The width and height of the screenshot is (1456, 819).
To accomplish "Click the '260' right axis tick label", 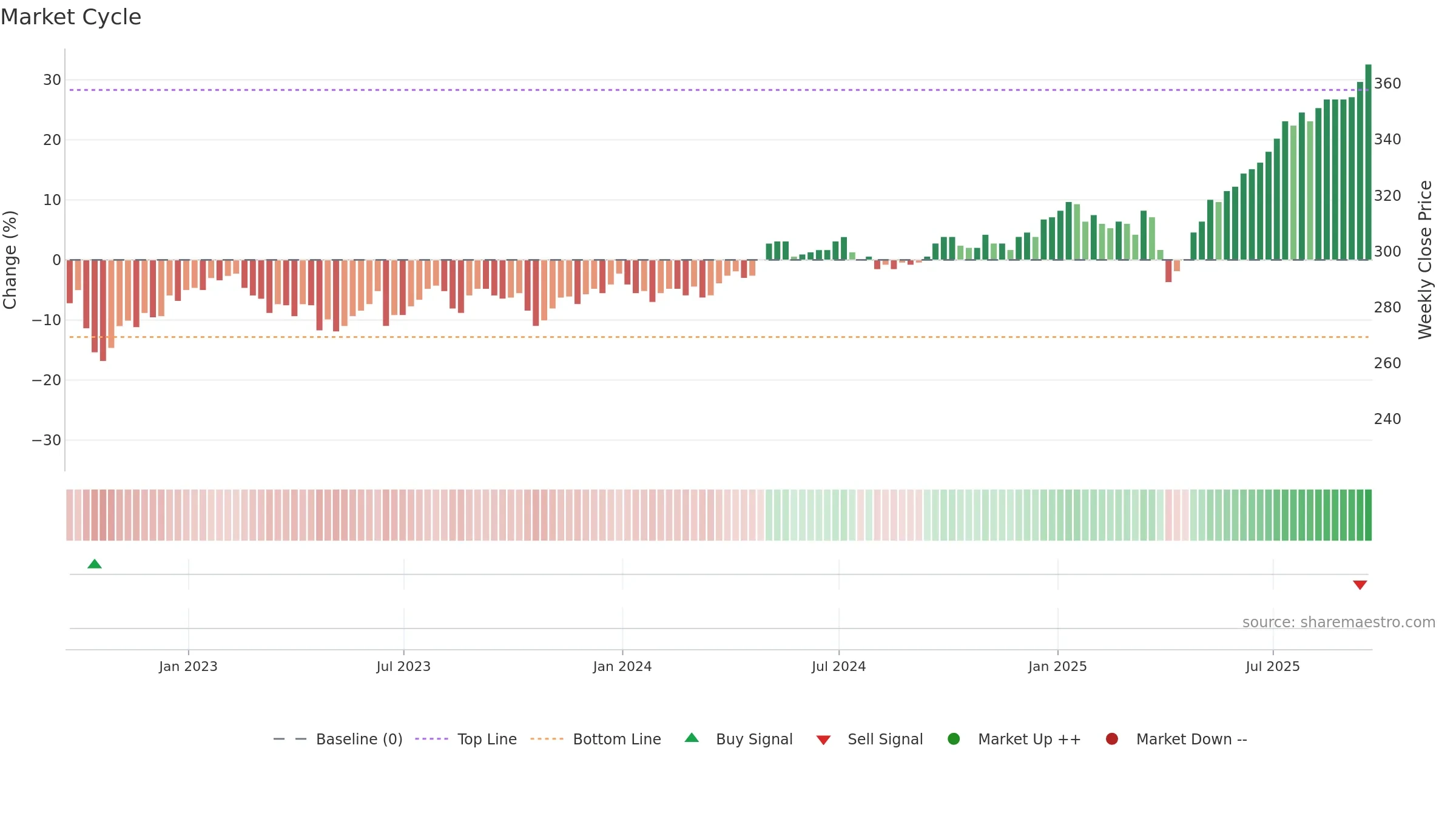I will (x=1387, y=363).
